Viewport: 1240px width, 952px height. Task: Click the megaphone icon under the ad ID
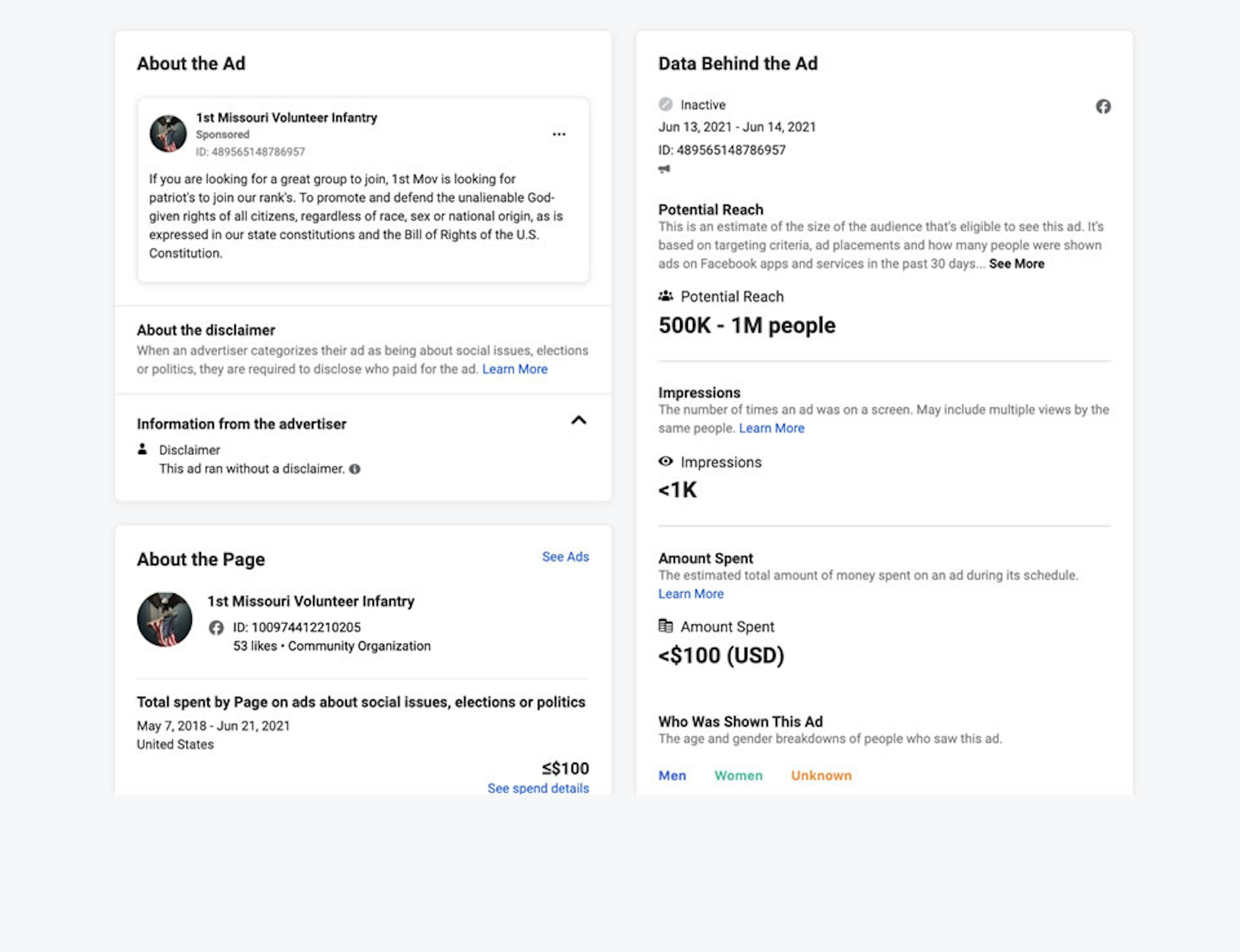pyautogui.click(x=664, y=169)
